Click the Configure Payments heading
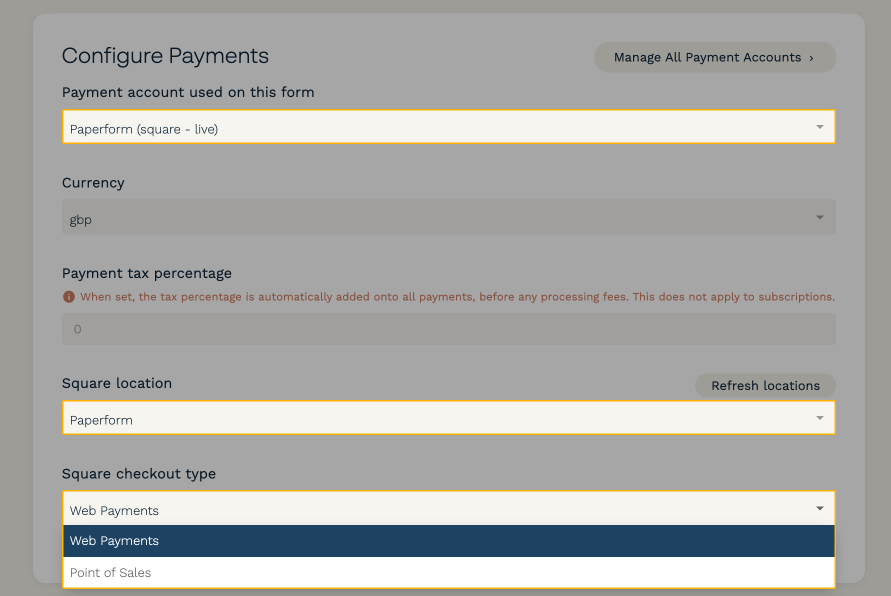Screen dimensions: 891x596 point(165,56)
